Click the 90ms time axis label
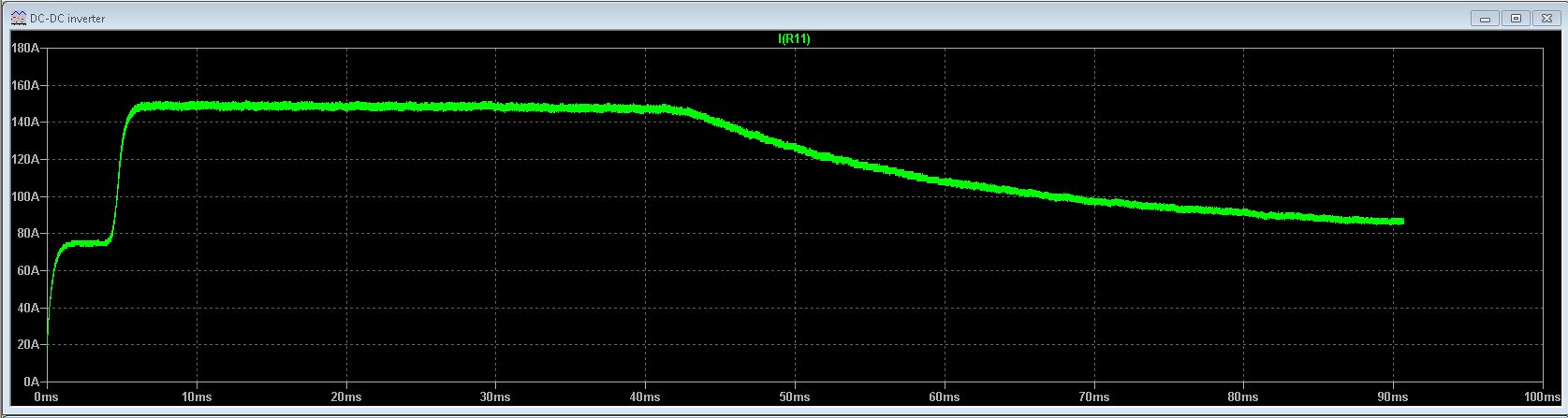 coord(1393,397)
